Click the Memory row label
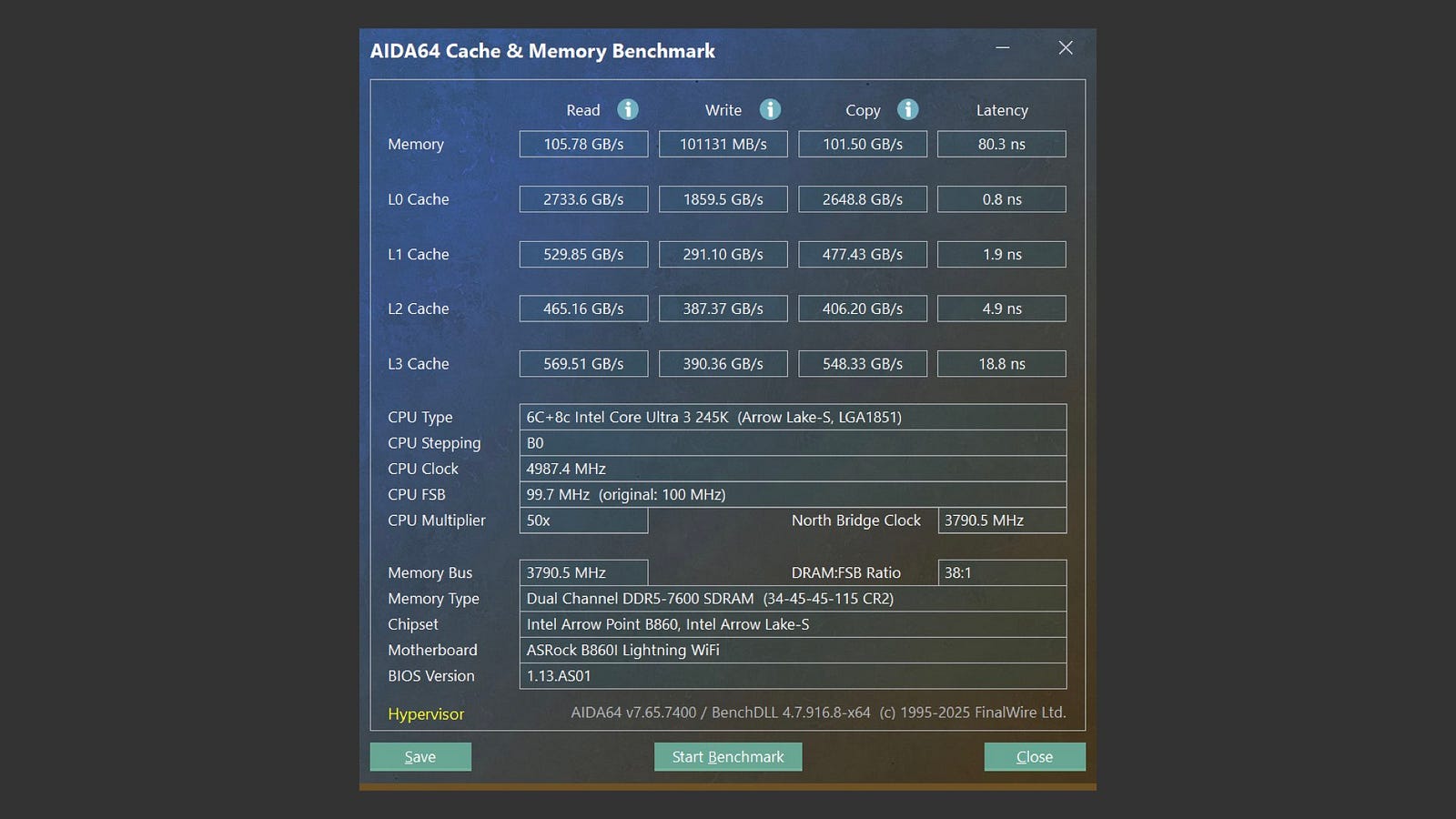Screen dimensions: 1456x819 click(416, 144)
